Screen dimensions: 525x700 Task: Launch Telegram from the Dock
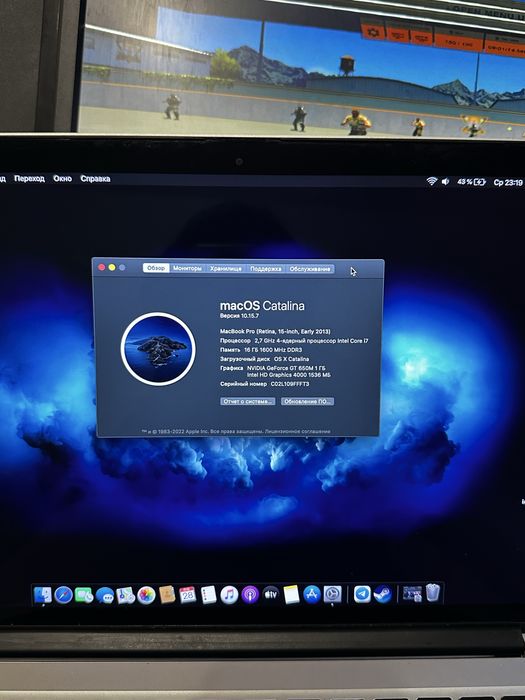[x=362, y=594]
